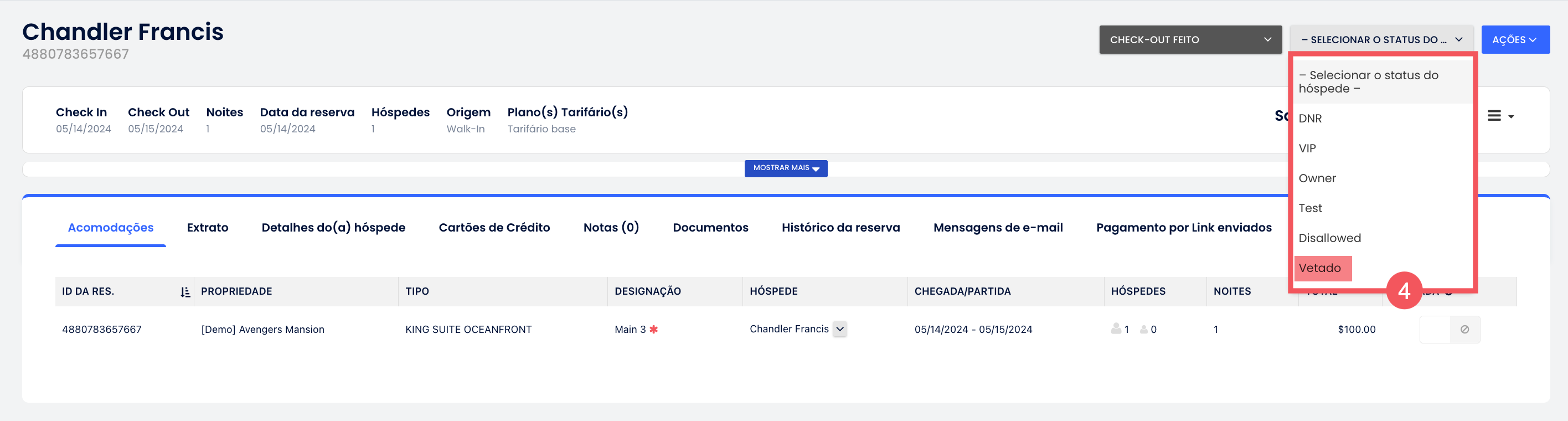Click the child guests icon in the row

[1144, 330]
